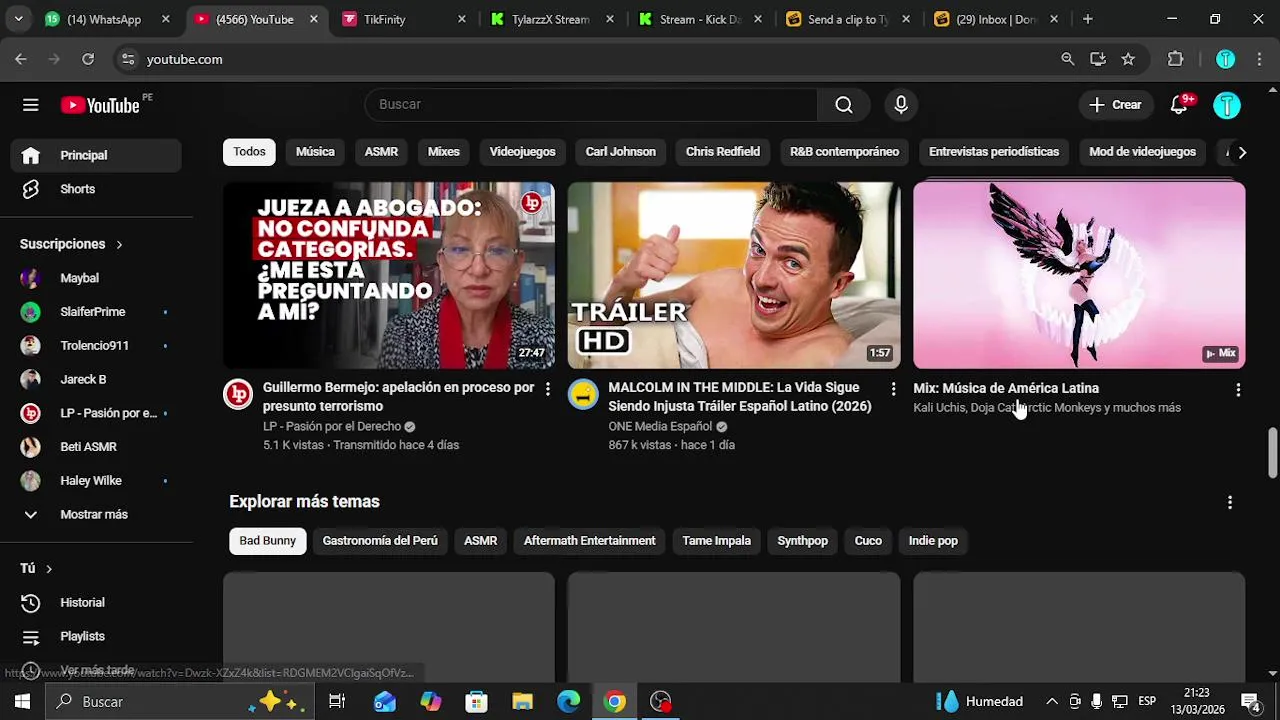Image resolution: width=1280 pixels, height=720 pixels.
Task: Open Playlists in the sidebar
Action: coord(96,636)
